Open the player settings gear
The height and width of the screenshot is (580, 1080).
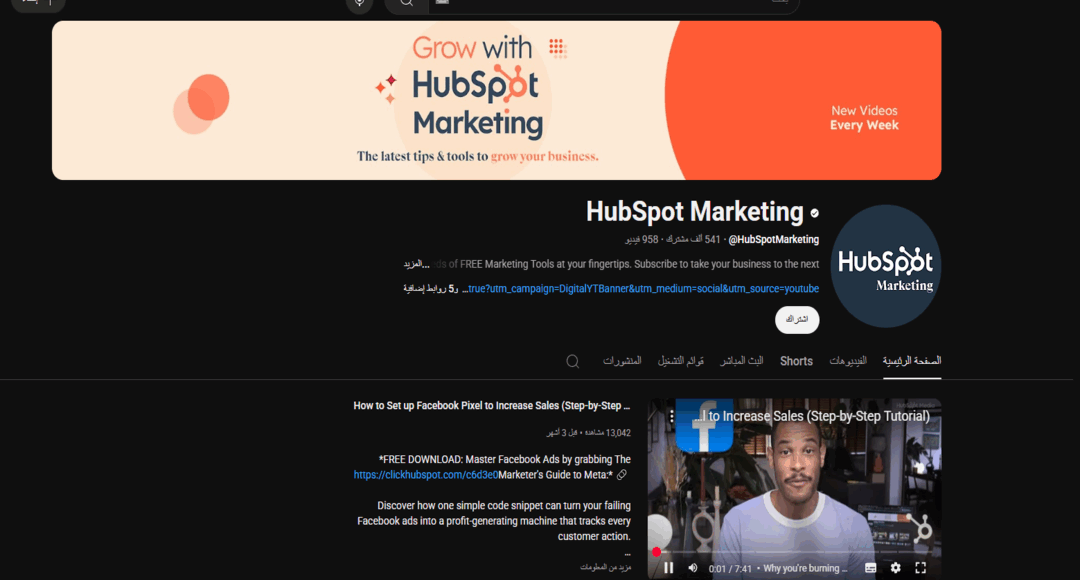pyautogui.click(x=894, y=567)
